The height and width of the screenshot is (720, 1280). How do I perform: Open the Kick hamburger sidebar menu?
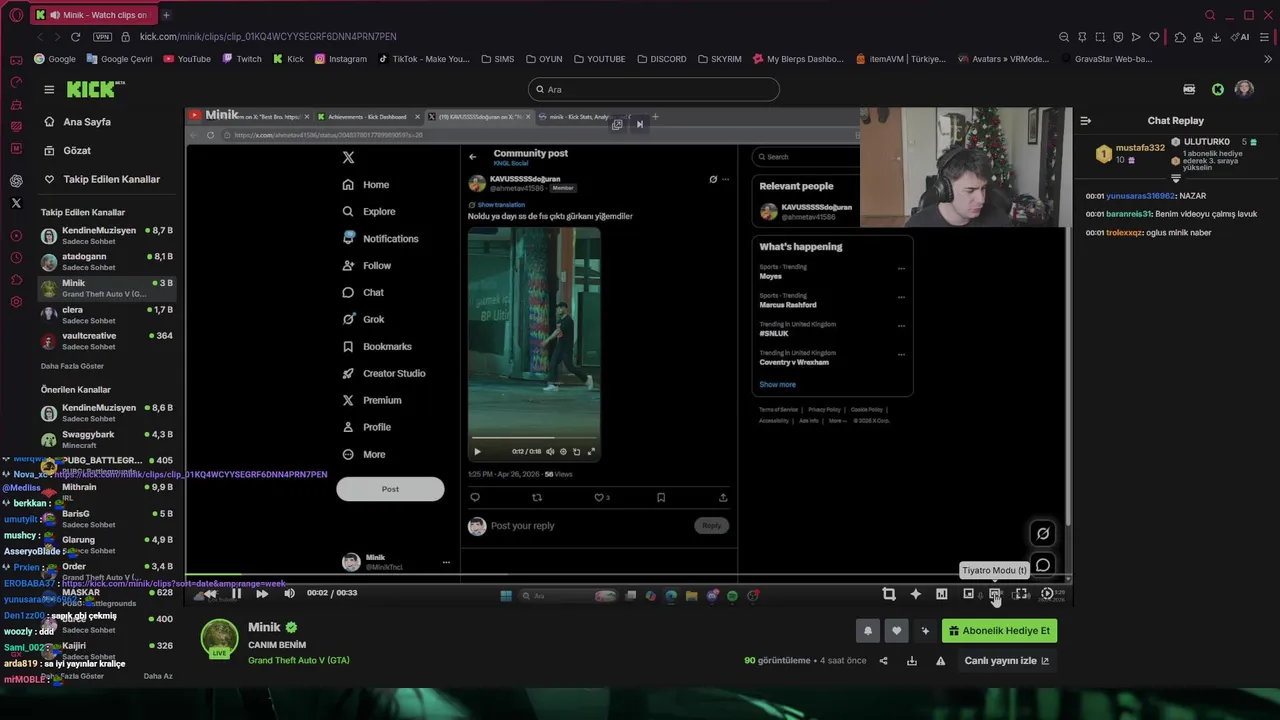[49, 89]
